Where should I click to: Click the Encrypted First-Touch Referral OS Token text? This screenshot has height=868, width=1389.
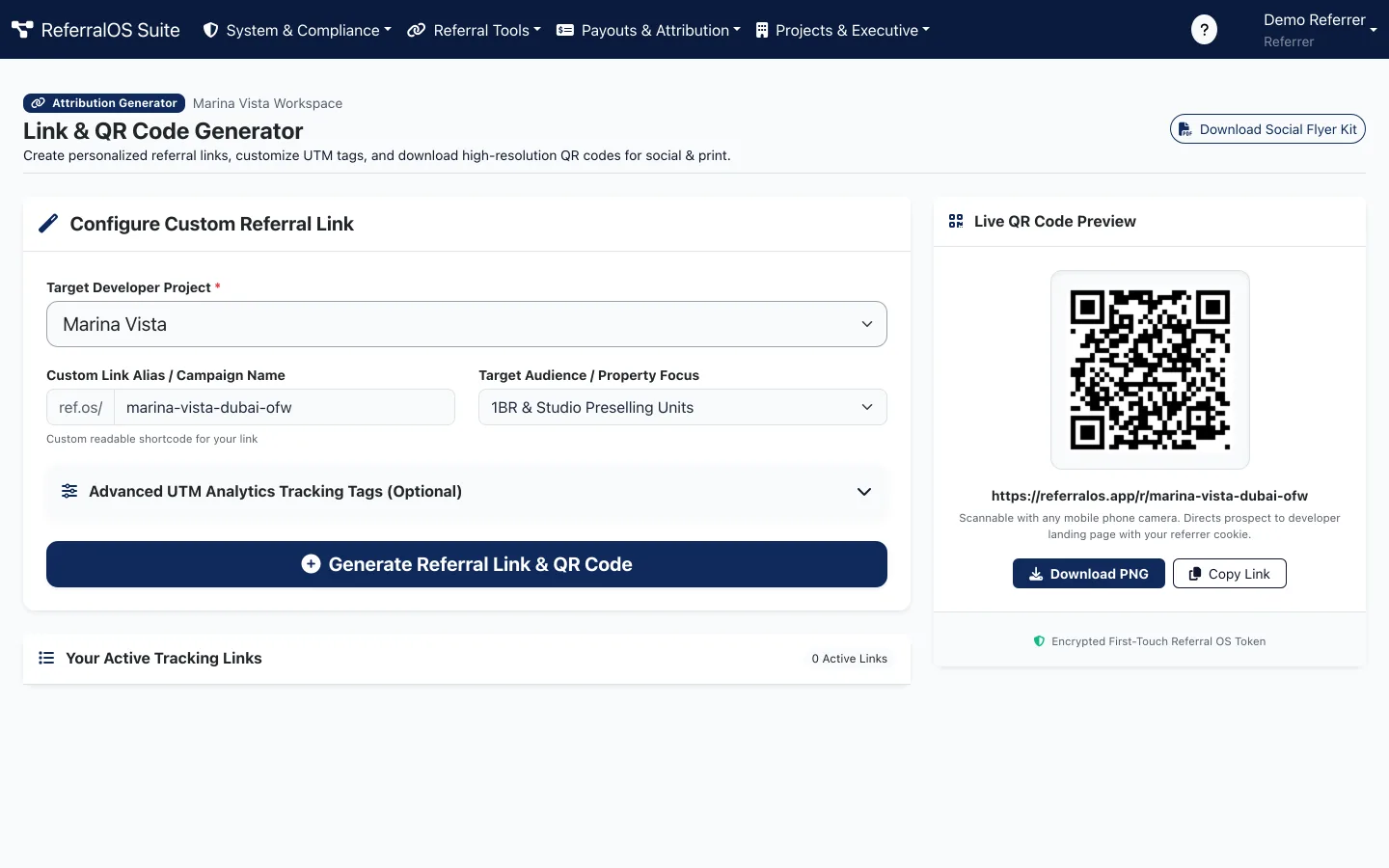point(1158,641)
